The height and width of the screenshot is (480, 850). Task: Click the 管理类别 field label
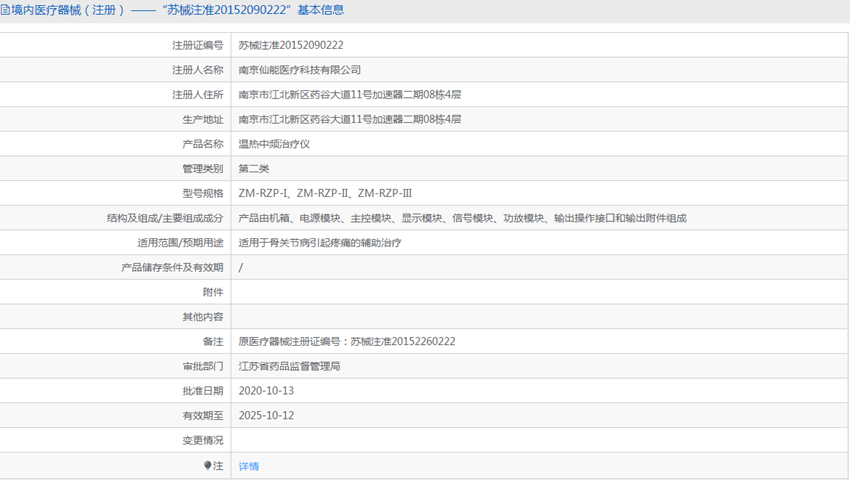(203, 169)
